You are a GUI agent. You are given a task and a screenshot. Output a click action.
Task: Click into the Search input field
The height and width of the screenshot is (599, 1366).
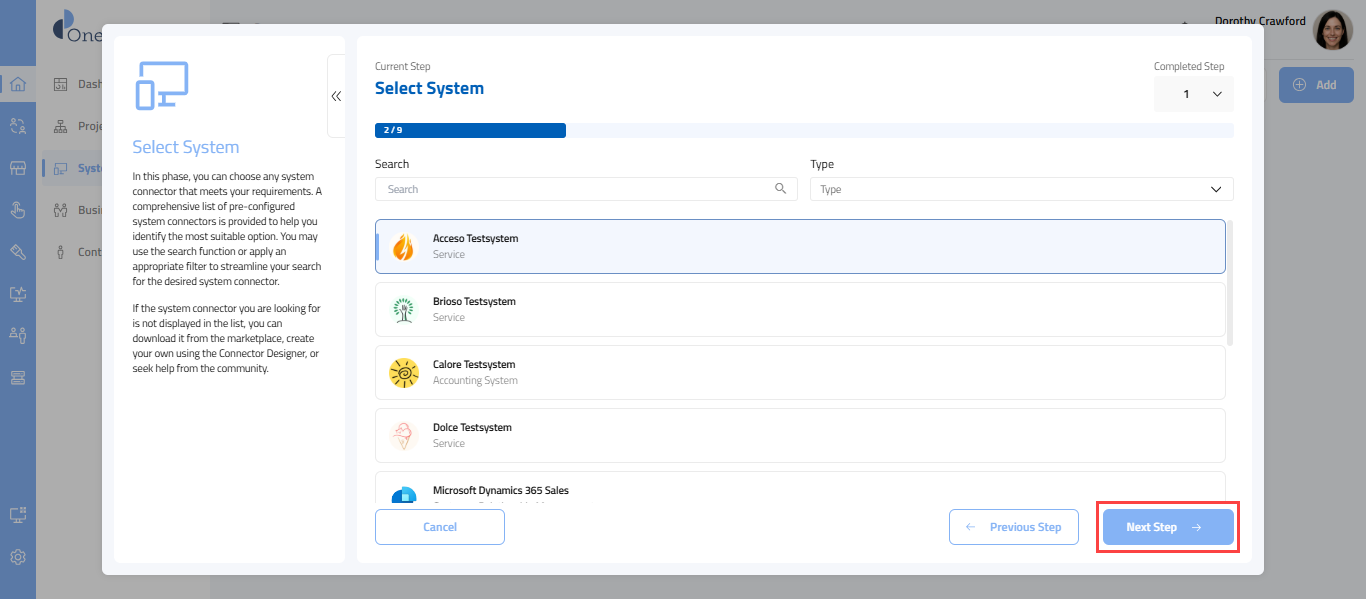575,189
